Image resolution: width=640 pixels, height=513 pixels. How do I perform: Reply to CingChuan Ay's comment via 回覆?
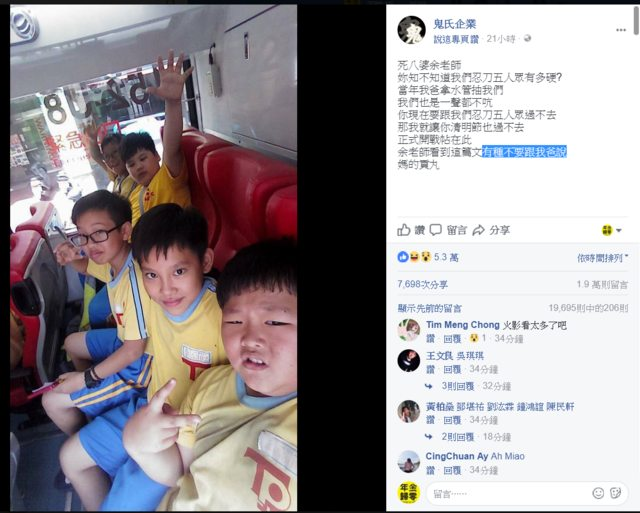pos(452,470)
